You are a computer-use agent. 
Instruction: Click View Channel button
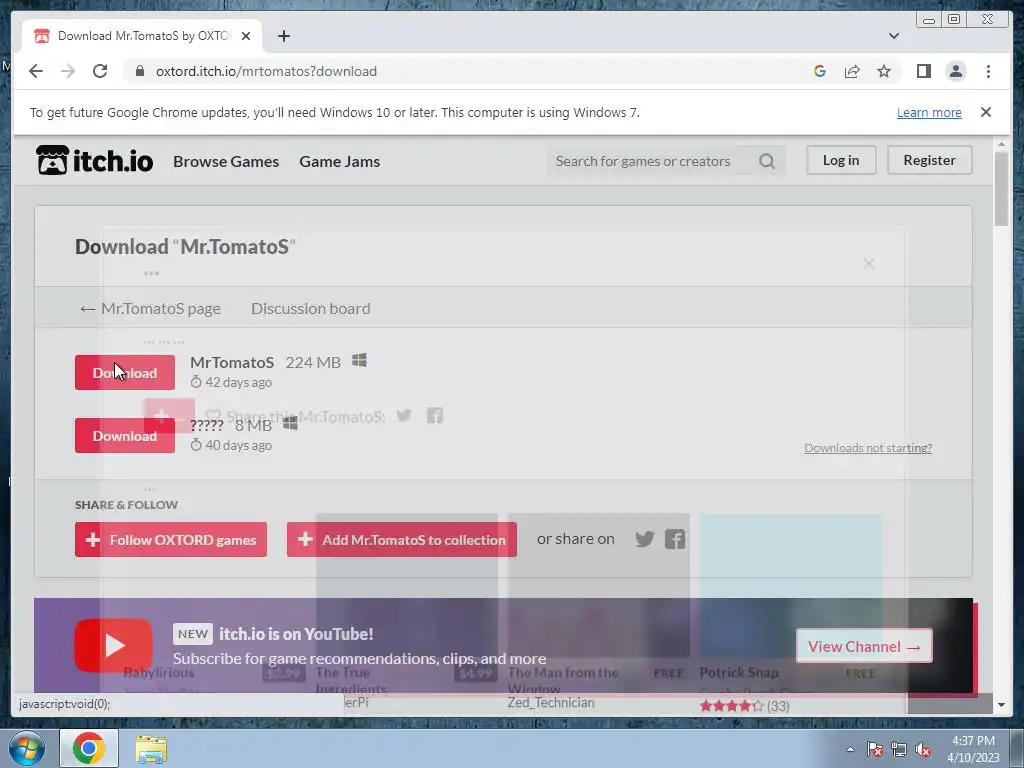pos(864,646)
